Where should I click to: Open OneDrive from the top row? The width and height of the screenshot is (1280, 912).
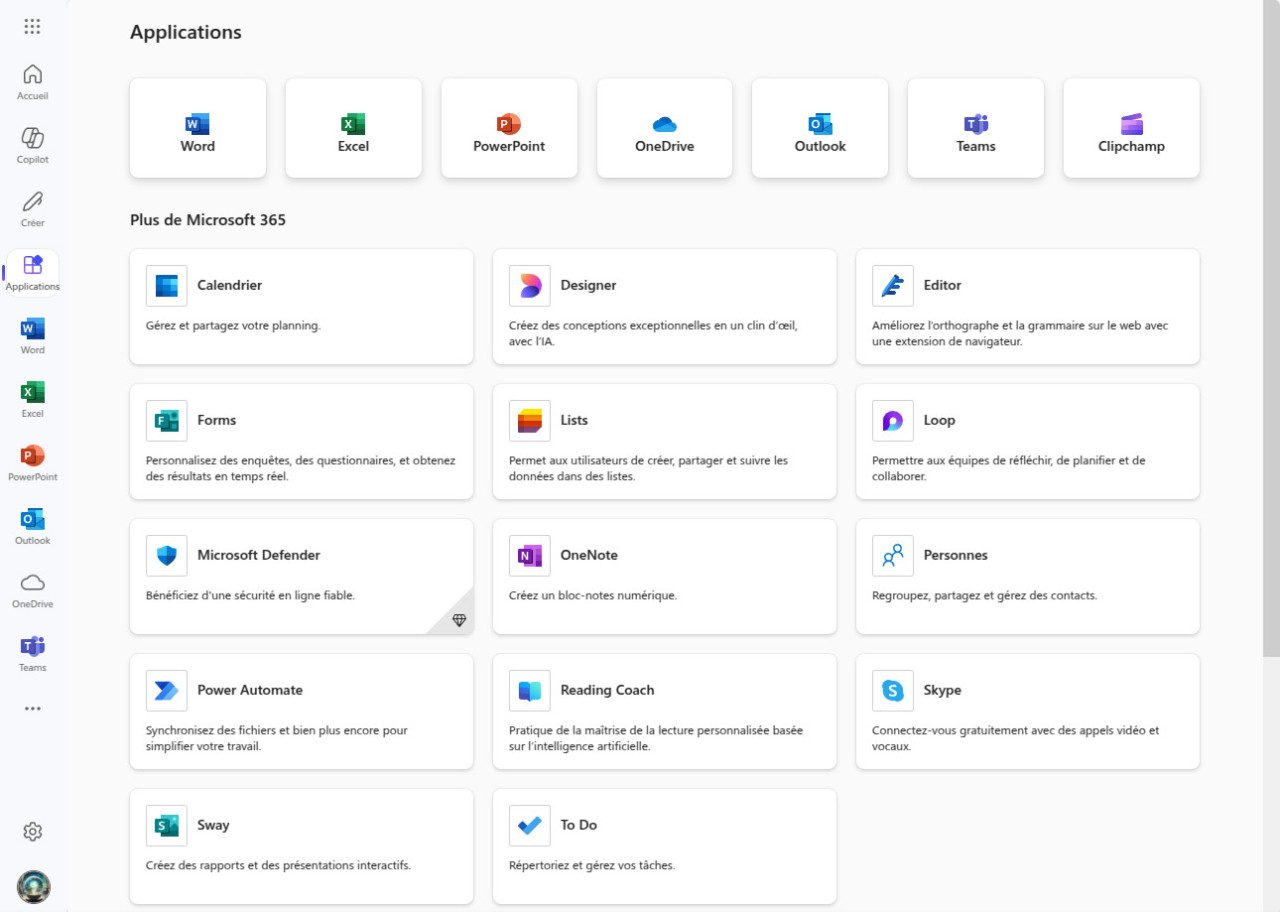664,127
